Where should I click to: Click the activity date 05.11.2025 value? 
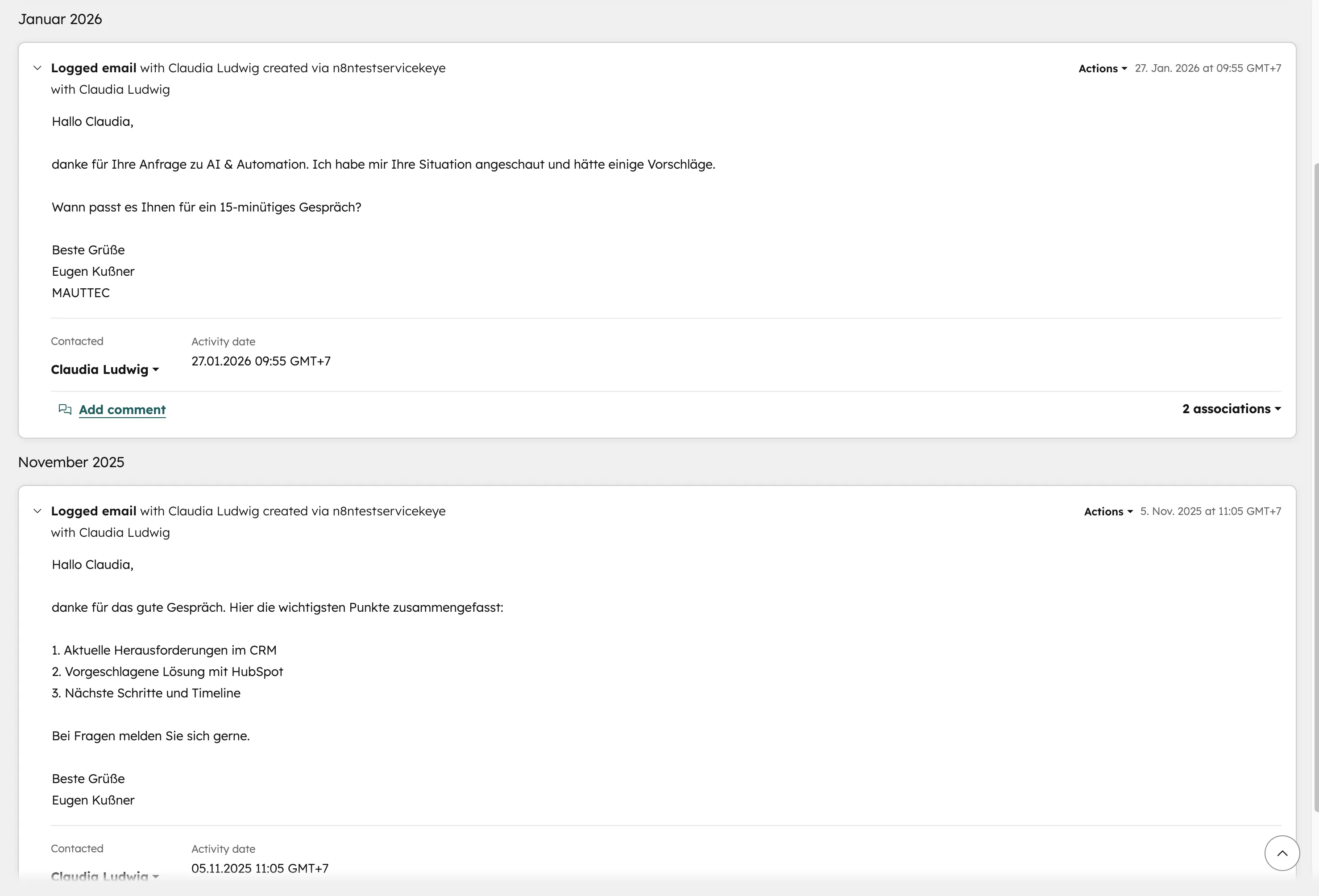coord(259,868)
